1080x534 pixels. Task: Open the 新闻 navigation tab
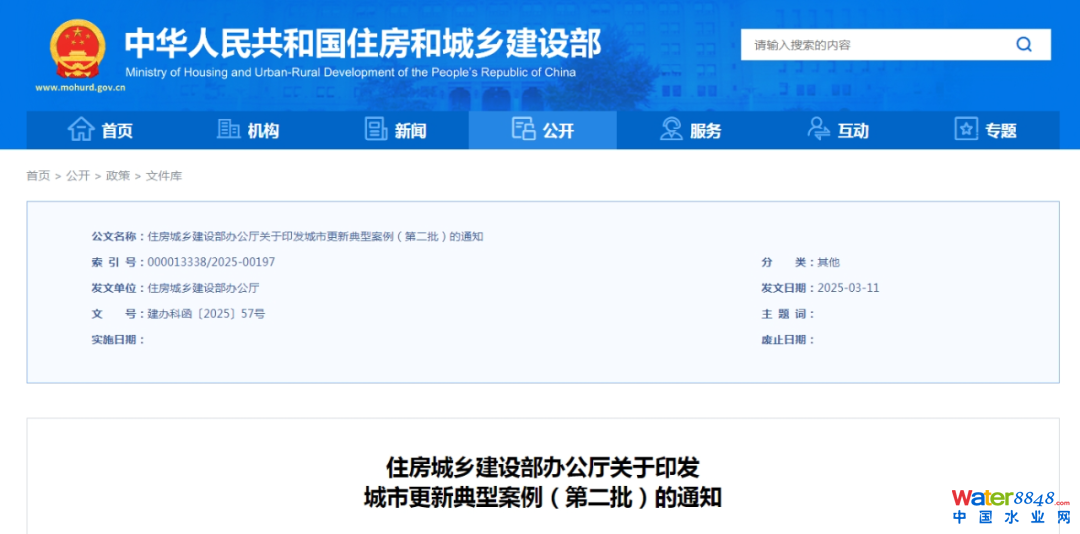point(411,131)
